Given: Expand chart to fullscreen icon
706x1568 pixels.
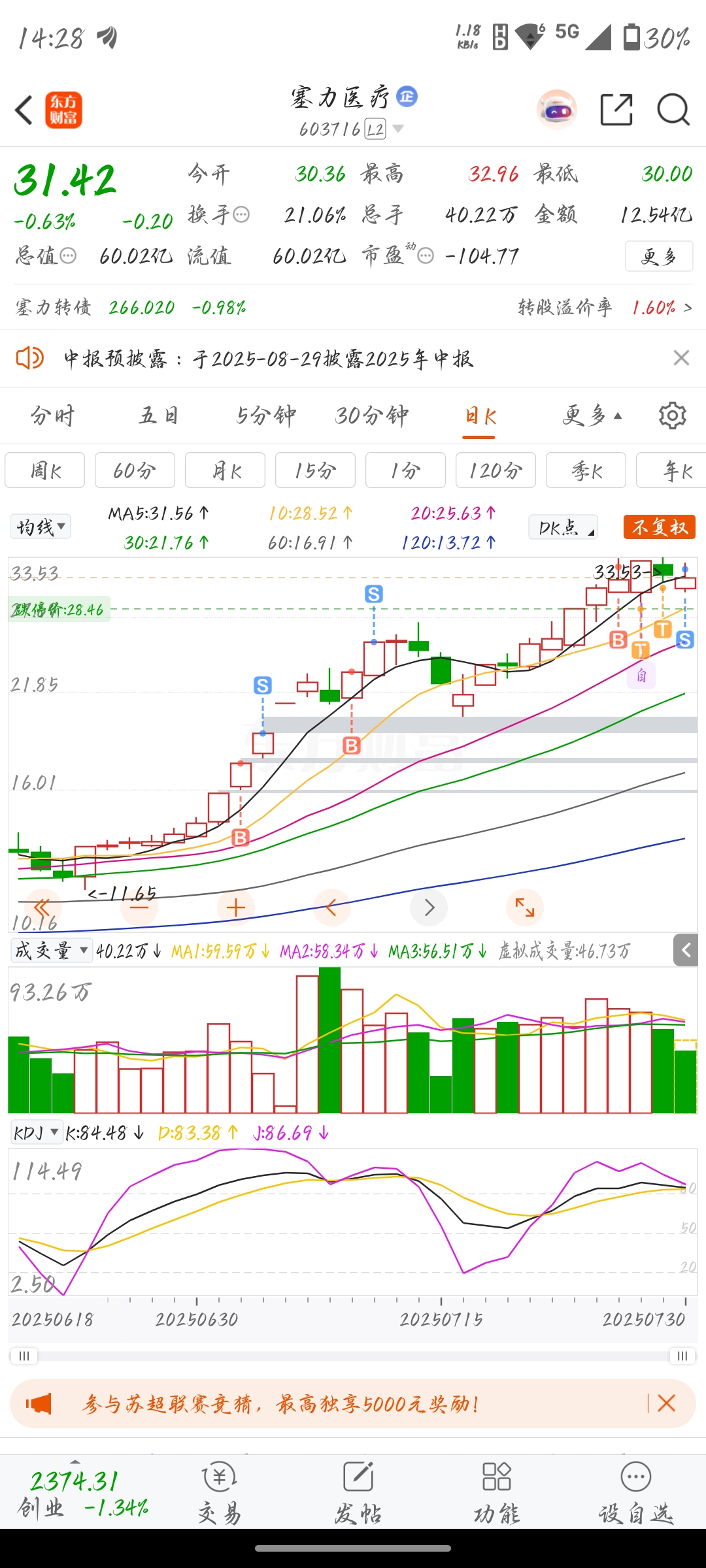Looking at the screenshot, I should [525, 907].
